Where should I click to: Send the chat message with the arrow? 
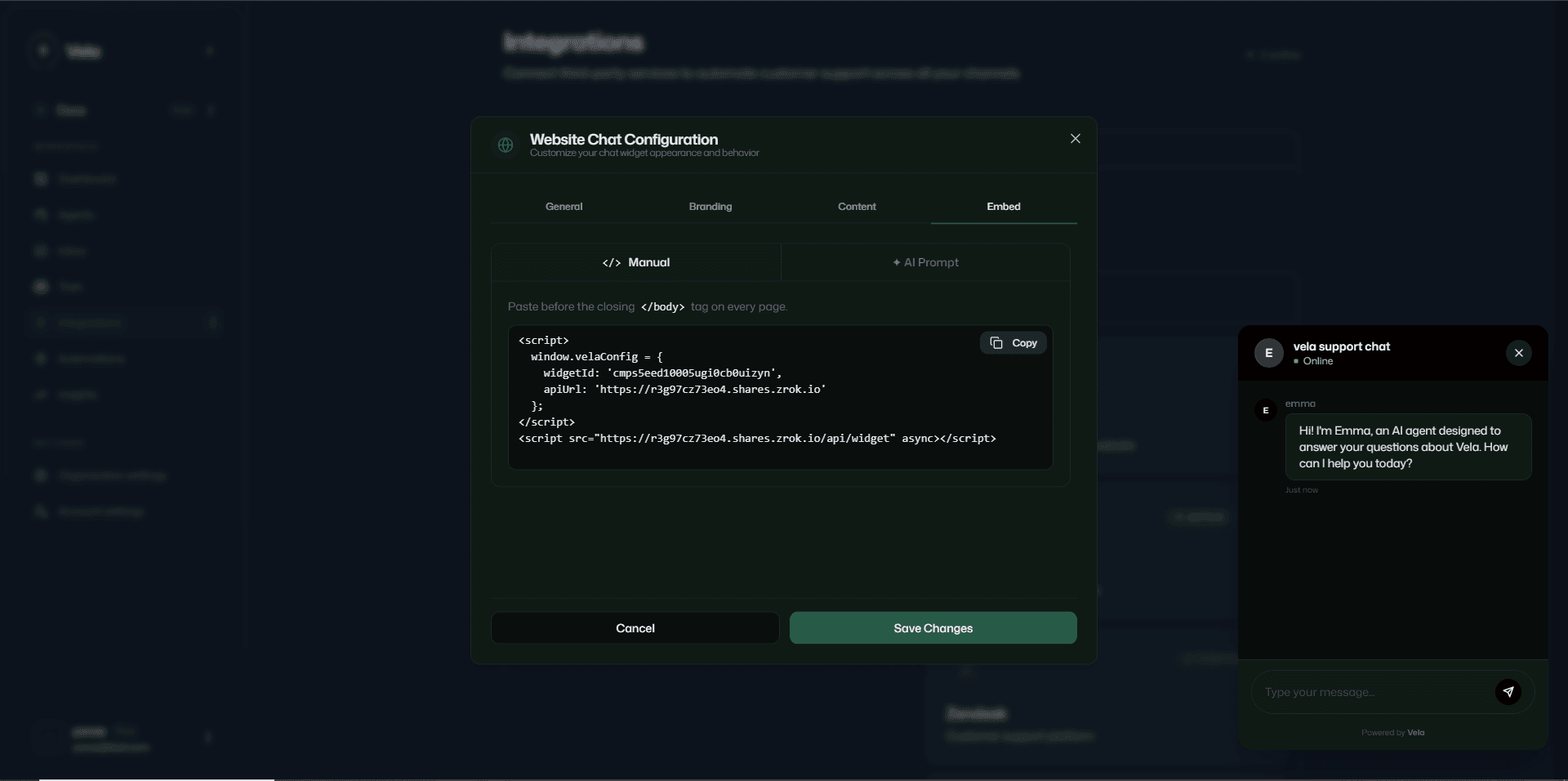pyautogui.click(x=1508, y=692)
